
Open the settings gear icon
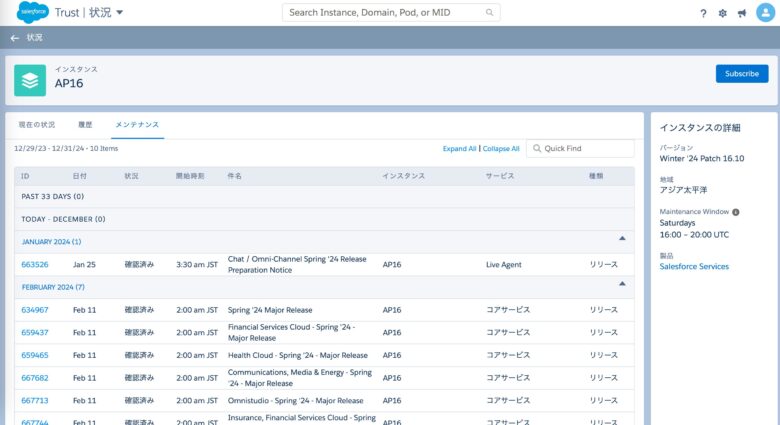[x=722, y=13]
